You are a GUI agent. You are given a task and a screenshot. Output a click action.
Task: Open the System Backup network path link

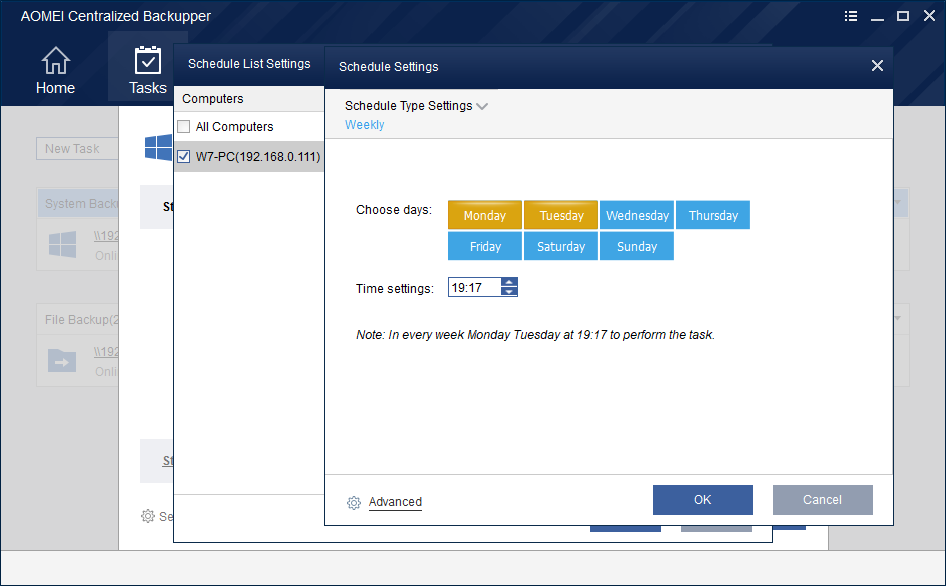pos(106,236)
